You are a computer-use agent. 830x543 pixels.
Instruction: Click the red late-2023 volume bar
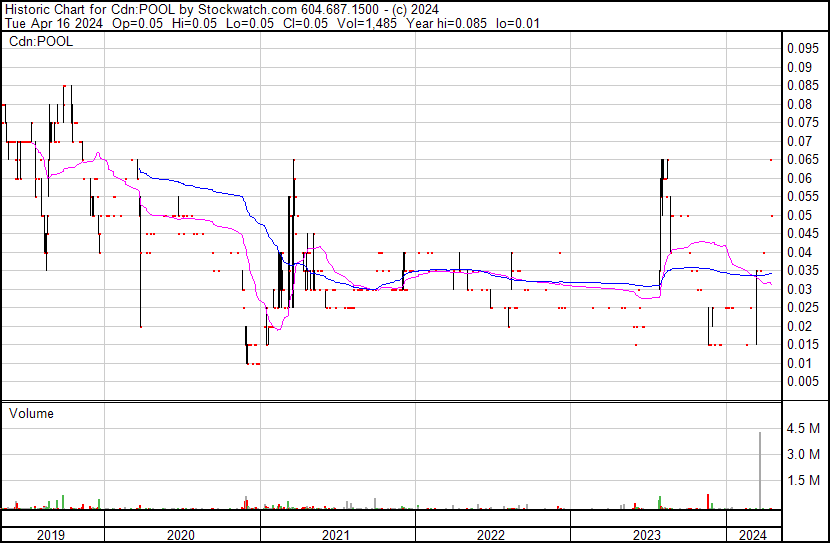(x=708, y=502)
